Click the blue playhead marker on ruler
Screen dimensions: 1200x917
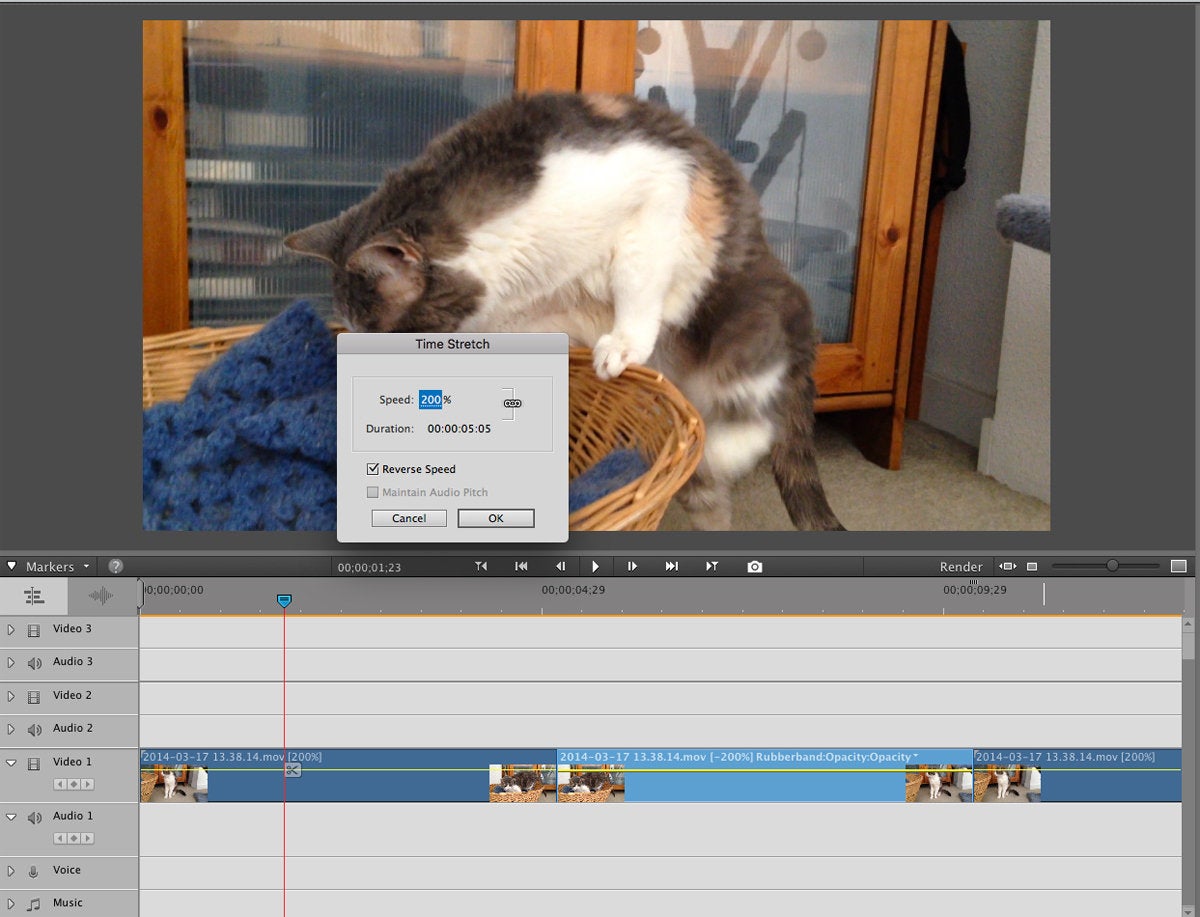point(284,600)
